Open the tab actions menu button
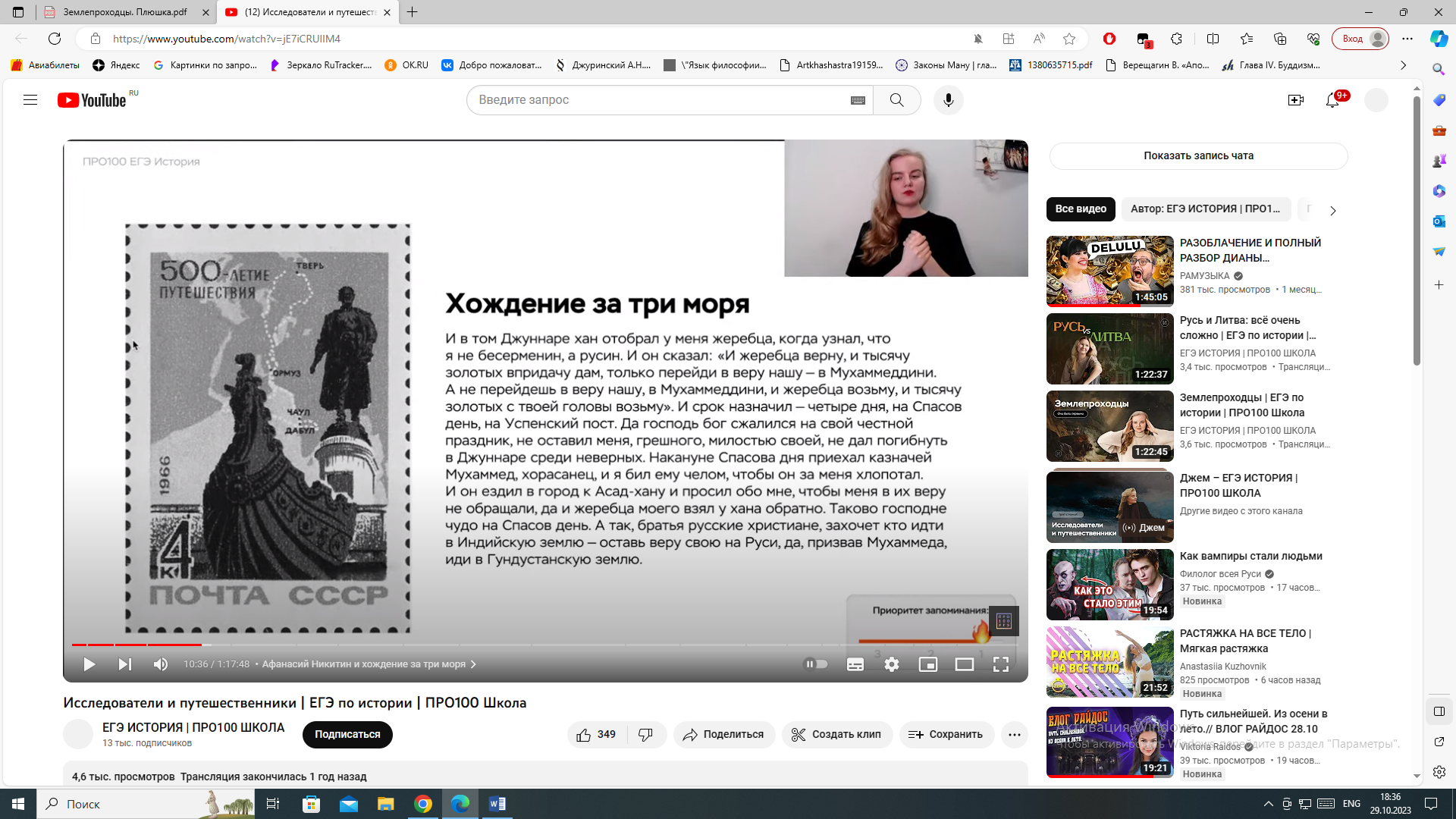 pos(18,12)
